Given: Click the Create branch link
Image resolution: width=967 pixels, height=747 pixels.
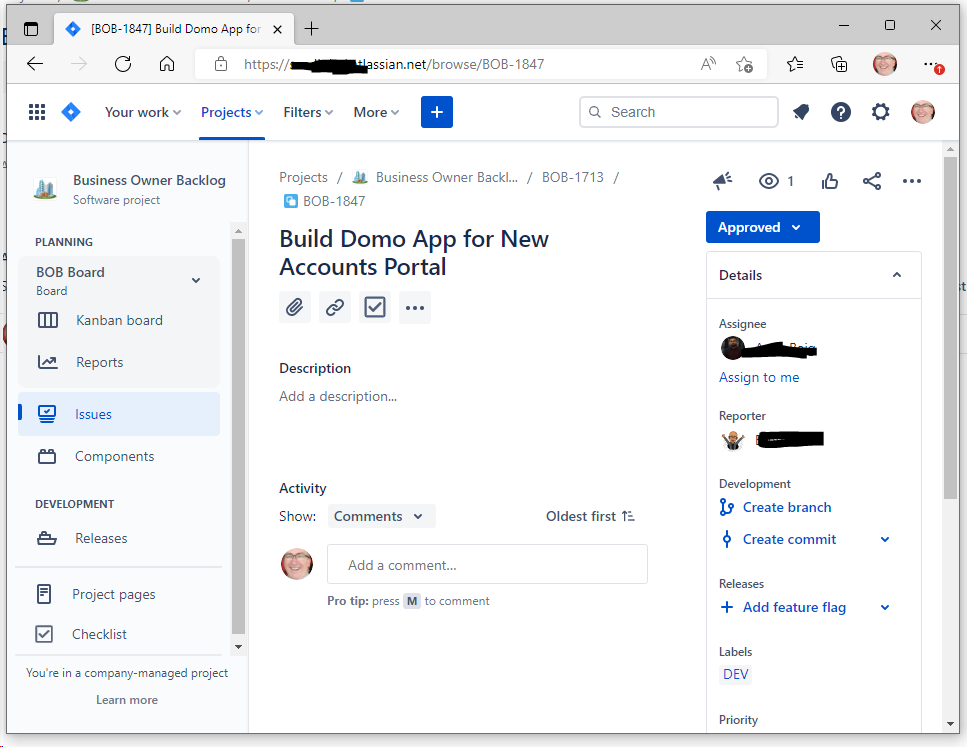Looking at the screenshot, I should point(786,507).
